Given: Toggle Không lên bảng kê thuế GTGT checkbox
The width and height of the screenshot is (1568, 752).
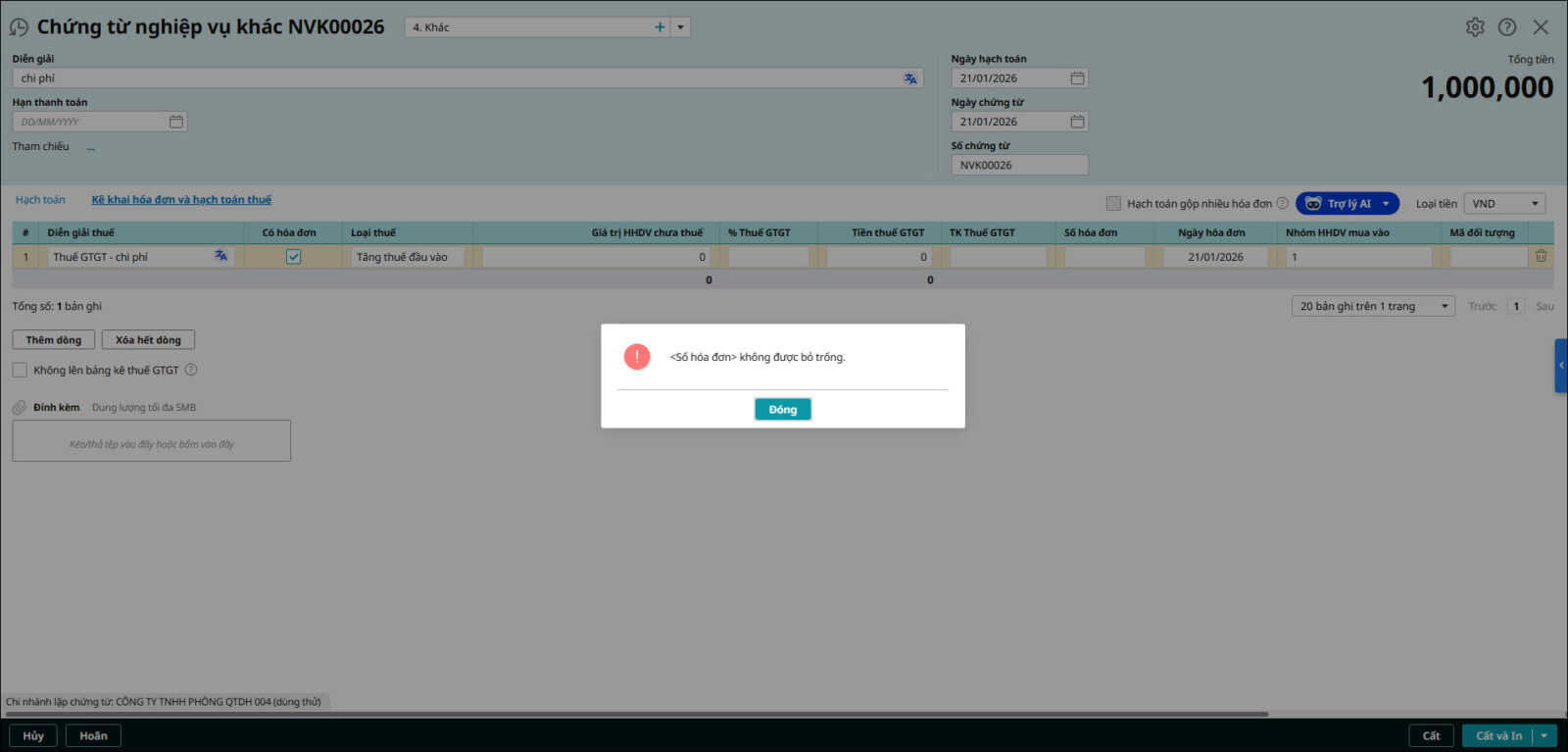Looking at the screenshot, I should [20, 370].
